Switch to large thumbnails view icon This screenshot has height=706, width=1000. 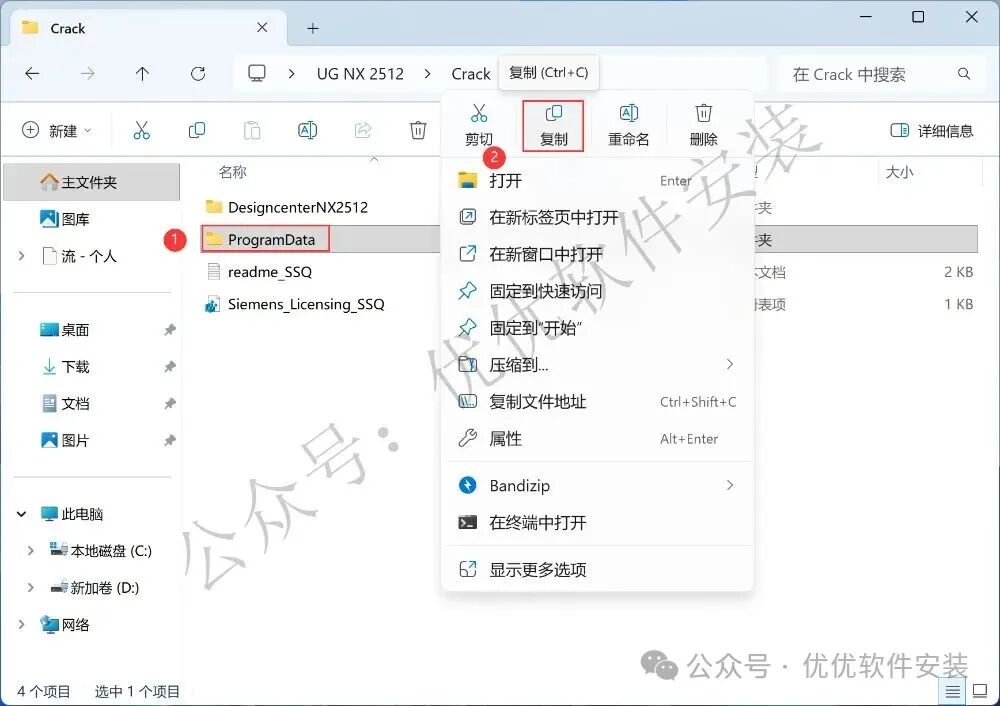click(x=980, y=691)
